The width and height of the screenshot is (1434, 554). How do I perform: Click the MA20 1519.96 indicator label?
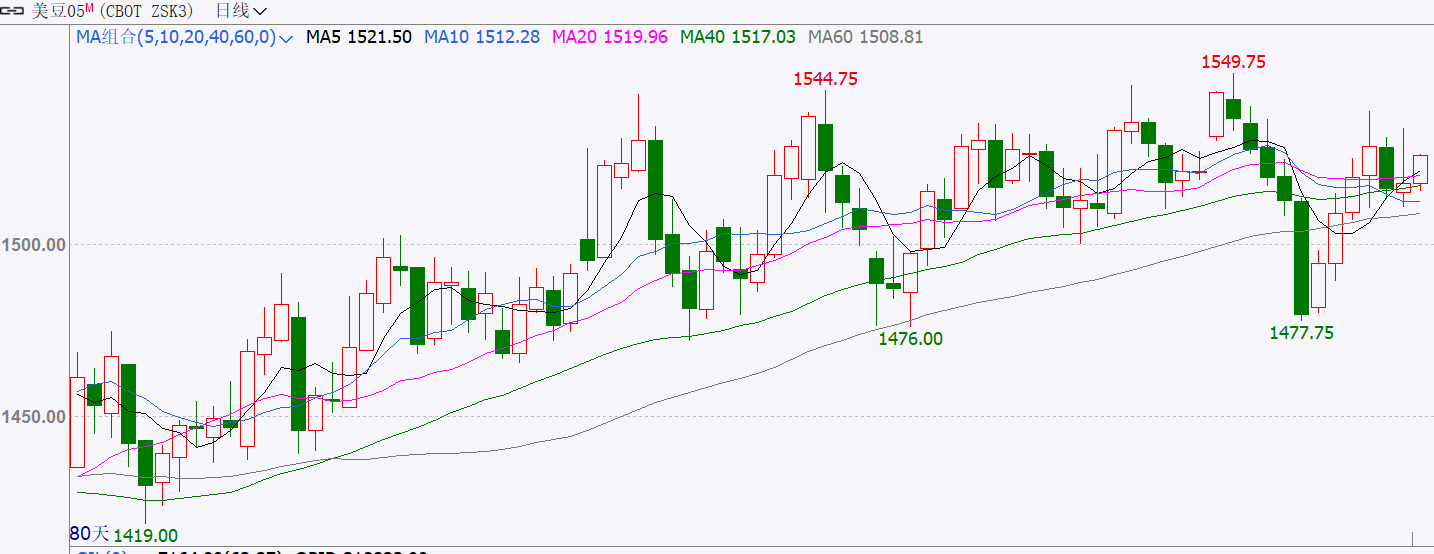click(x=610, y=37)
